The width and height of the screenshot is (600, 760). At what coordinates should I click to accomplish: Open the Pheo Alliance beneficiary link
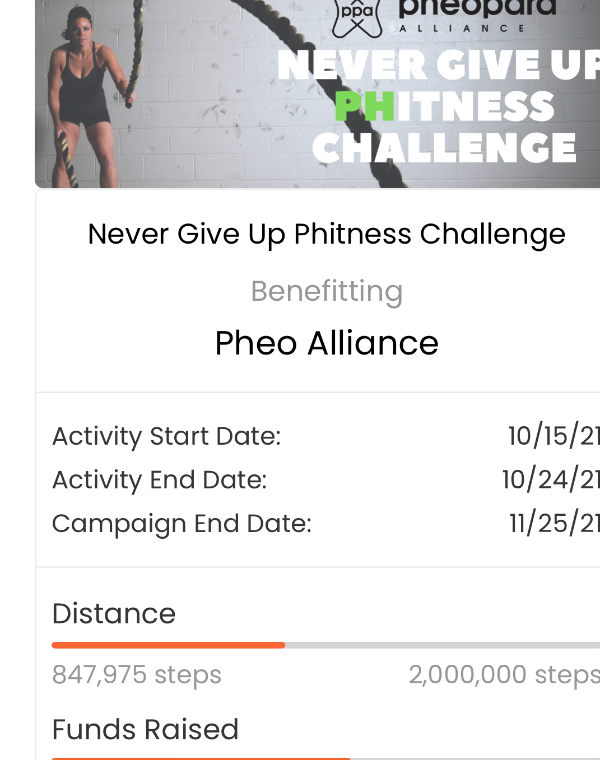327,343
